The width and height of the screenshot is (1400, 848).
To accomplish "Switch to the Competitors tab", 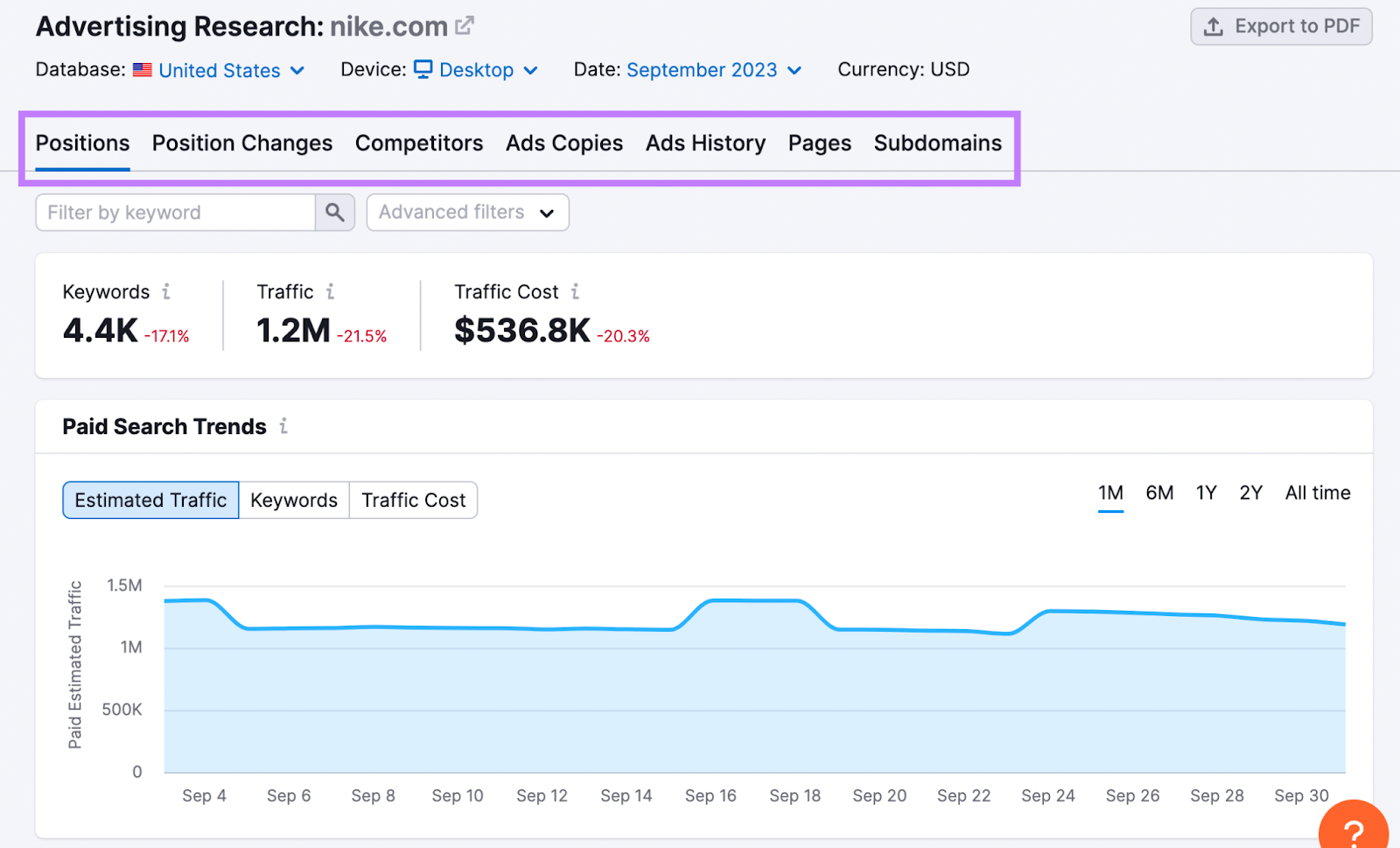I will point(419,143).
